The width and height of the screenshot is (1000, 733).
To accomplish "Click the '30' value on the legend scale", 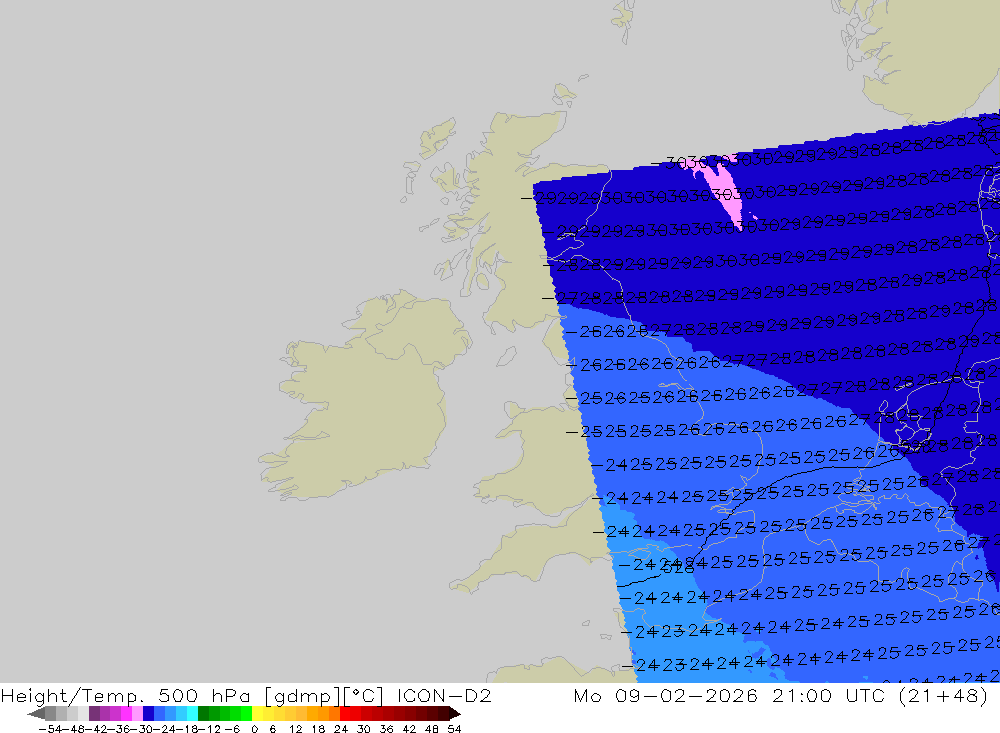I will tap(364, 729).
